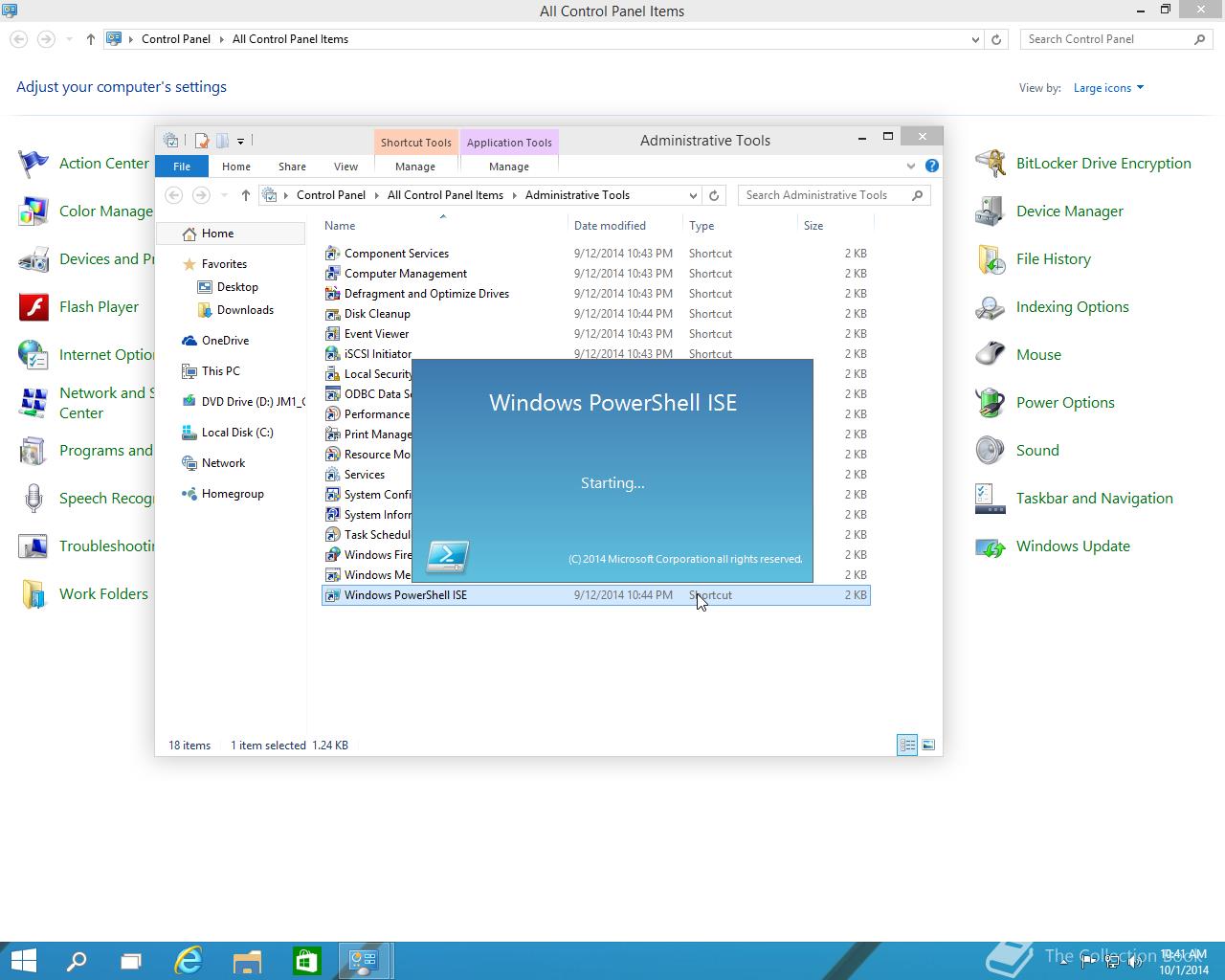Open Device Manager icon
This screenshot has width=1225, height=980.
click(991, 212)
